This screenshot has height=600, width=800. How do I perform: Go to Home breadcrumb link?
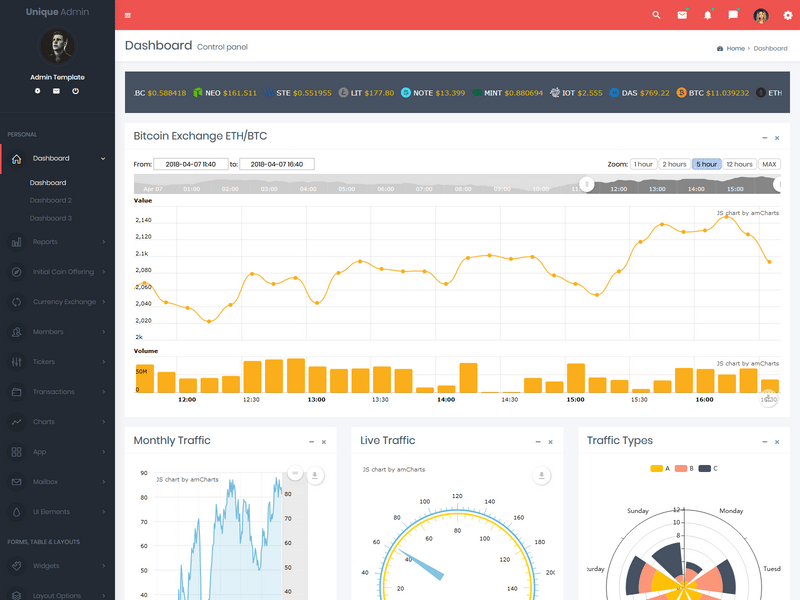(735, 48)
